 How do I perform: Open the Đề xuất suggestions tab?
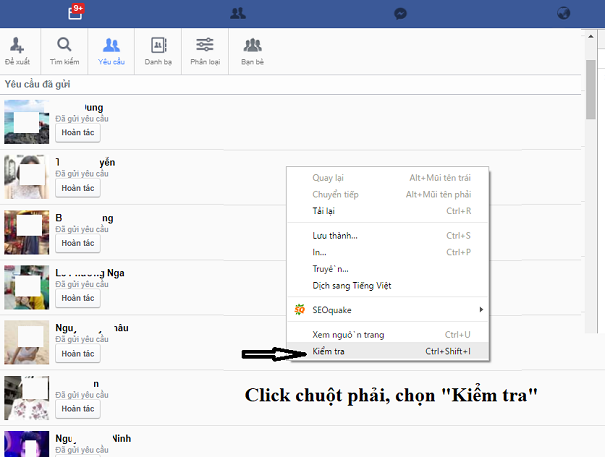pyautogui.click(x=17, y=51)
